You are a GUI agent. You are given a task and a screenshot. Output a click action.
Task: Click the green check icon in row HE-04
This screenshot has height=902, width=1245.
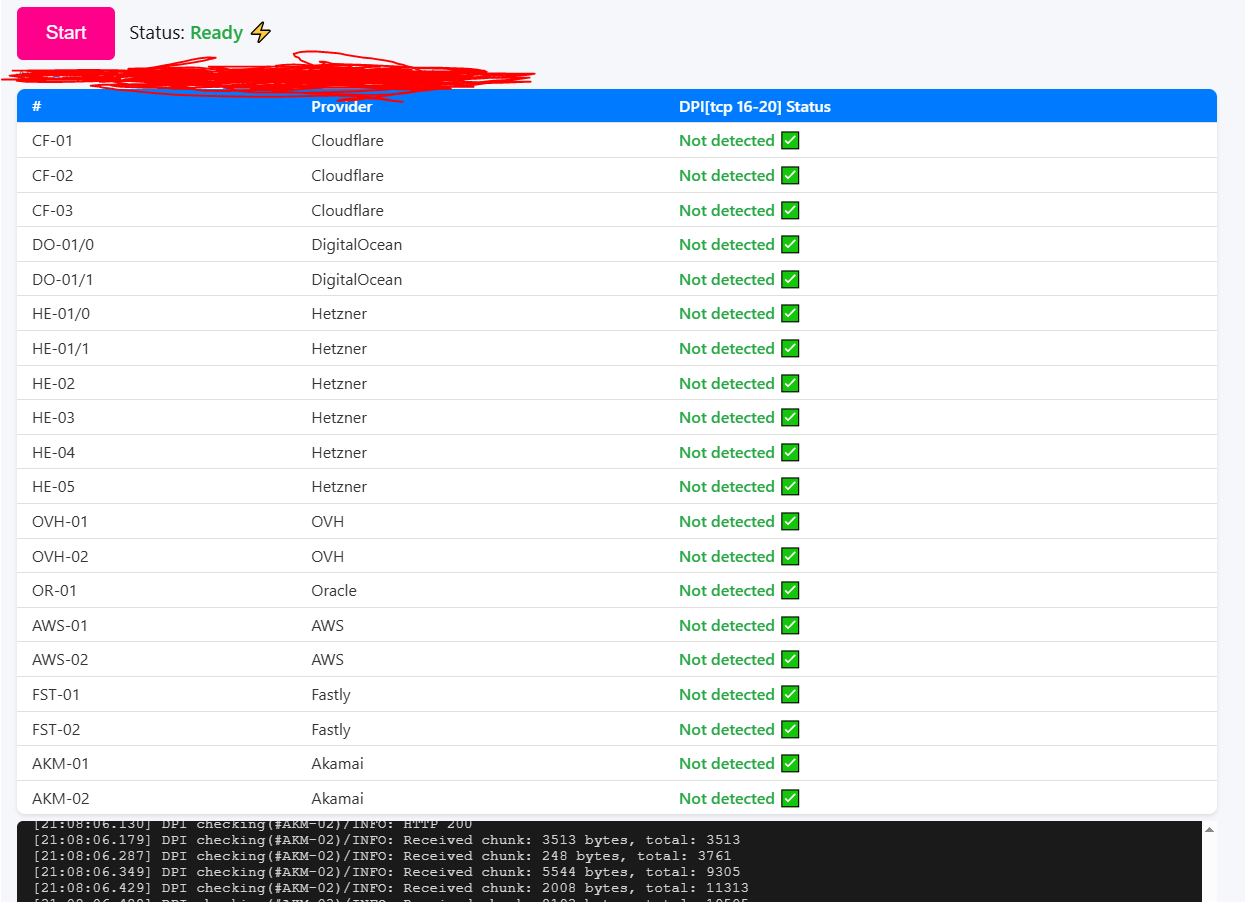790,453
